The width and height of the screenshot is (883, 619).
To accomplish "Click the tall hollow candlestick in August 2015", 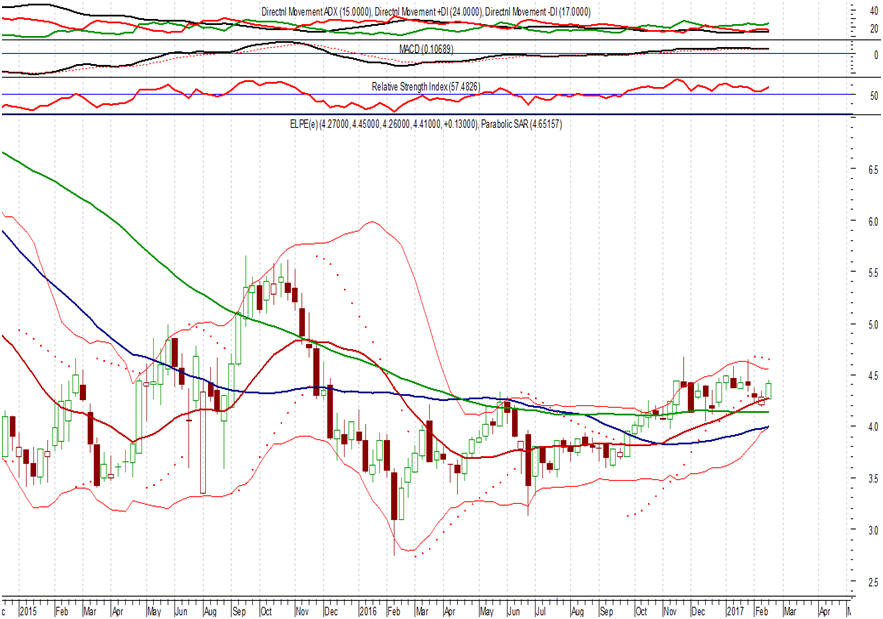I will click(x=203, y=442).
